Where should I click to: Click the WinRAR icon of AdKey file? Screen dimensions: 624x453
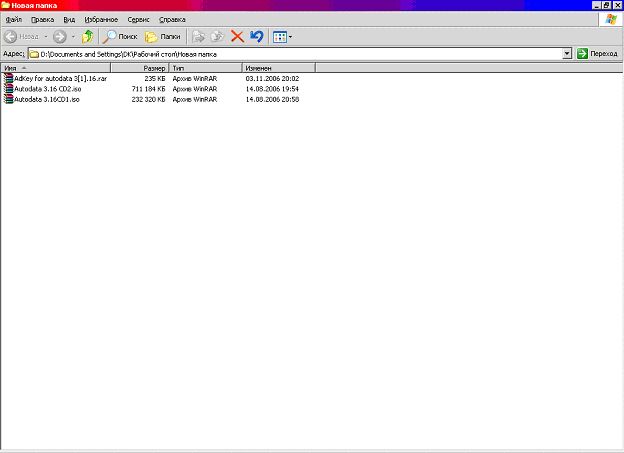click(x=8, y=78)
